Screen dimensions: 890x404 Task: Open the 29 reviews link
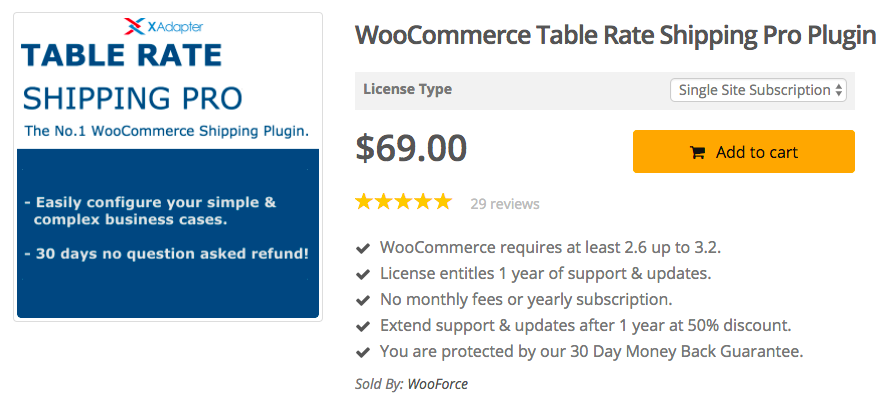point(505,204)
